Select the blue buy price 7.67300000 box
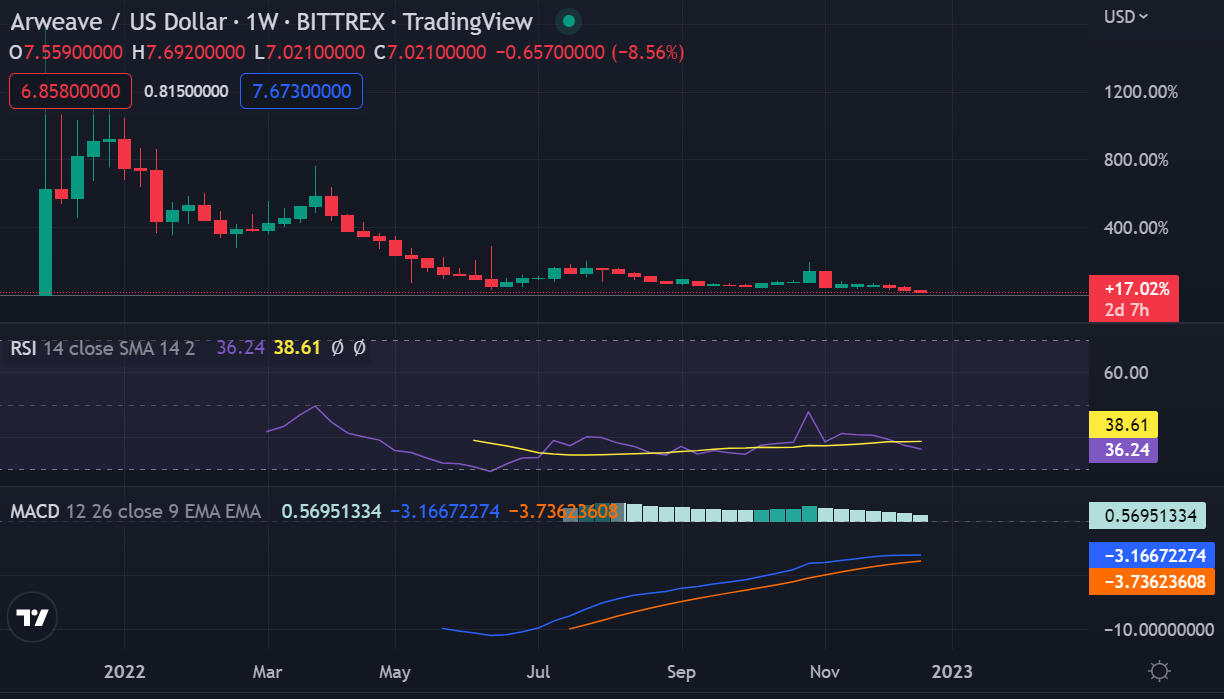Image resolution: width=1224 pixels, height=699 pixels. pyautogui.click(x=301, y=91)
